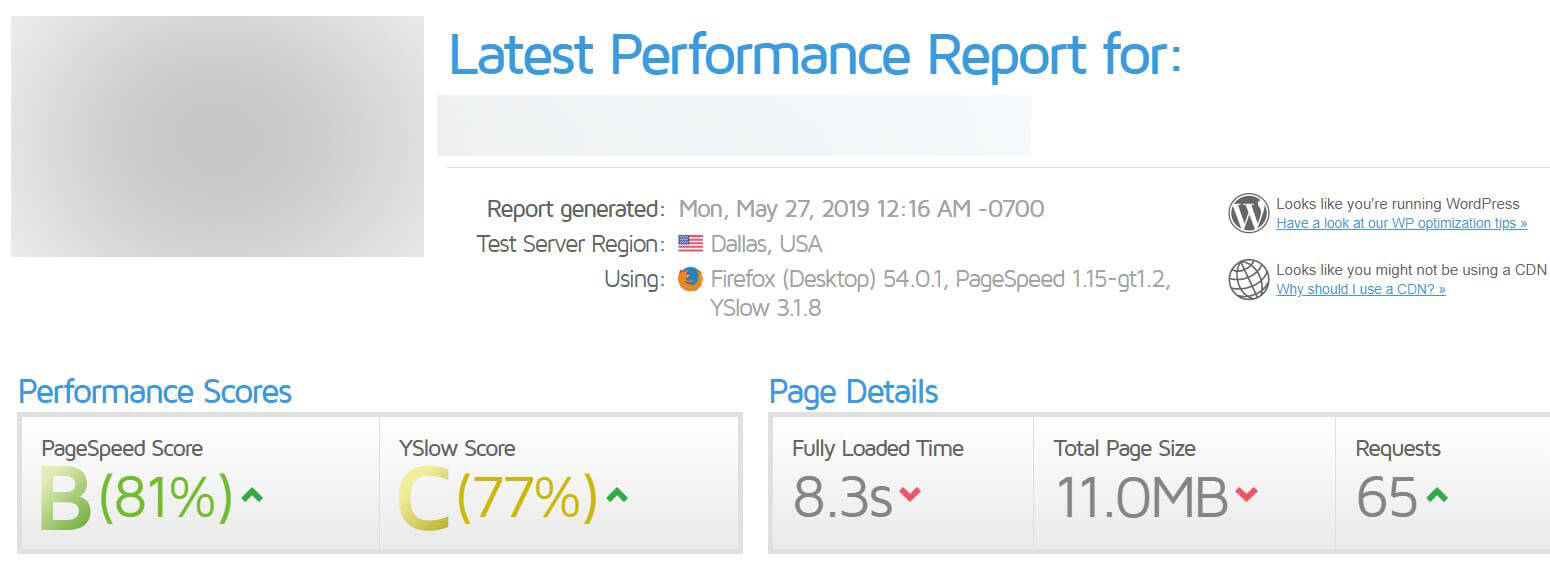
Task: Click the Page Details heading
Action: [x=853, y=391]
